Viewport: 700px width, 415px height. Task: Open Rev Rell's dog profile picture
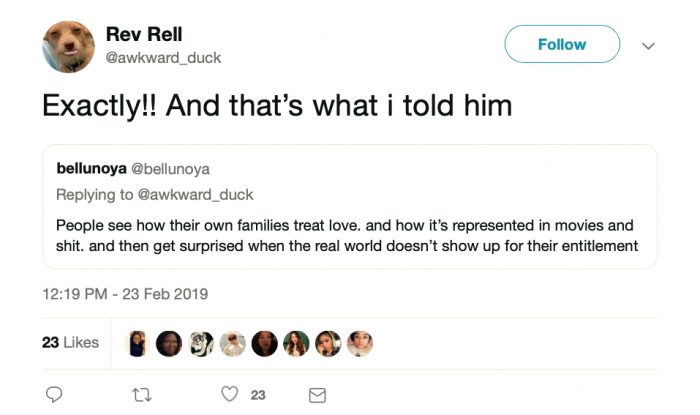(70, 47)
